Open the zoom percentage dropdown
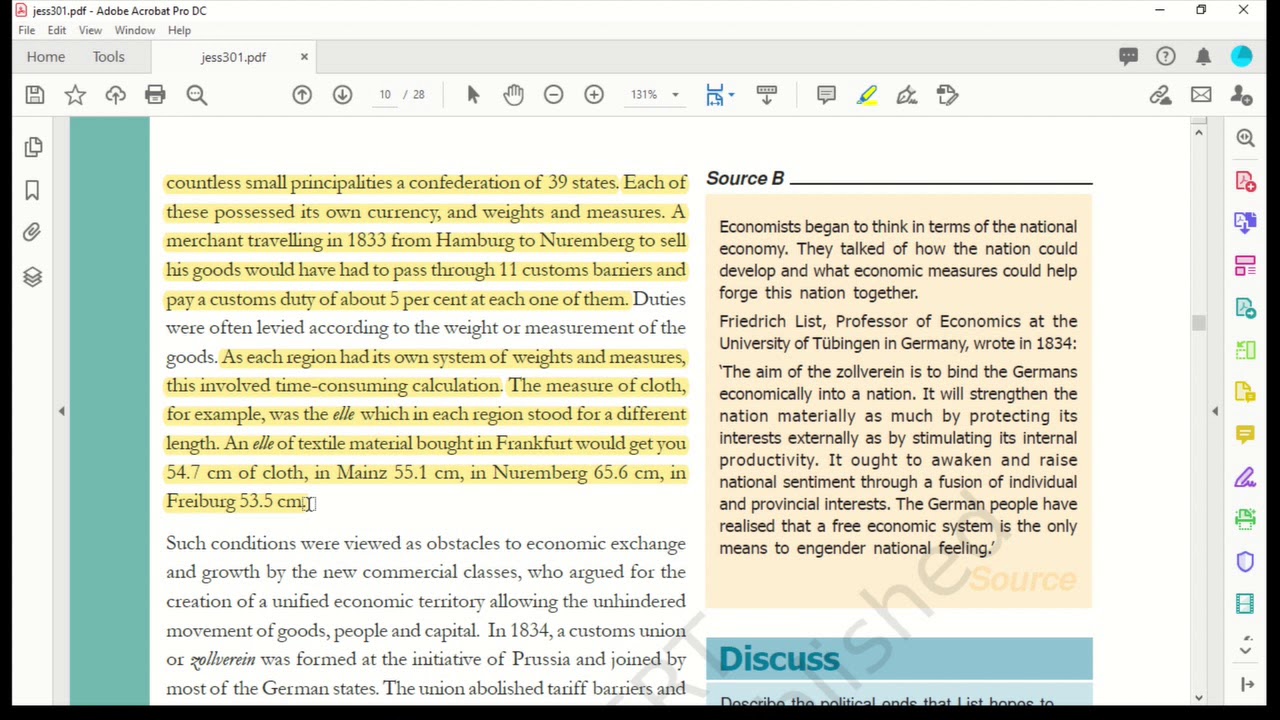Screen dimensions: 1280x720 675,95
